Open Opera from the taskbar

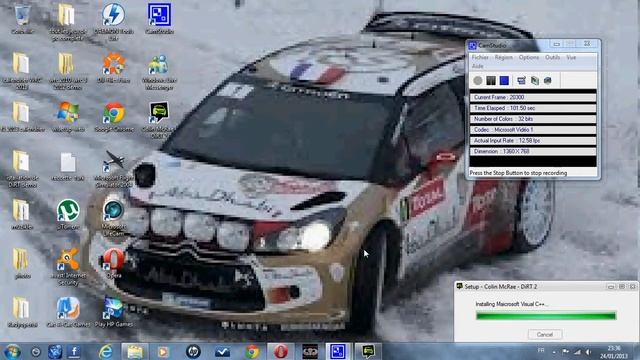pos(280,351)
